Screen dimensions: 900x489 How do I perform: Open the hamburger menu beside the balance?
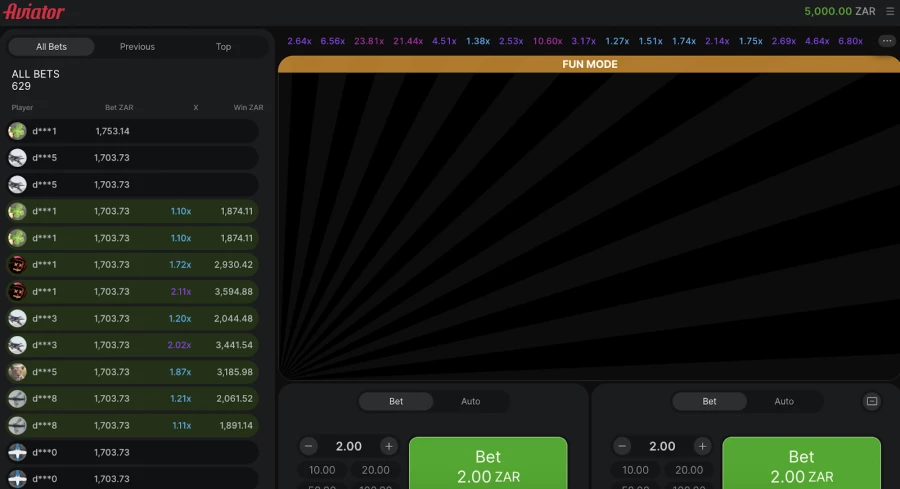890,12
